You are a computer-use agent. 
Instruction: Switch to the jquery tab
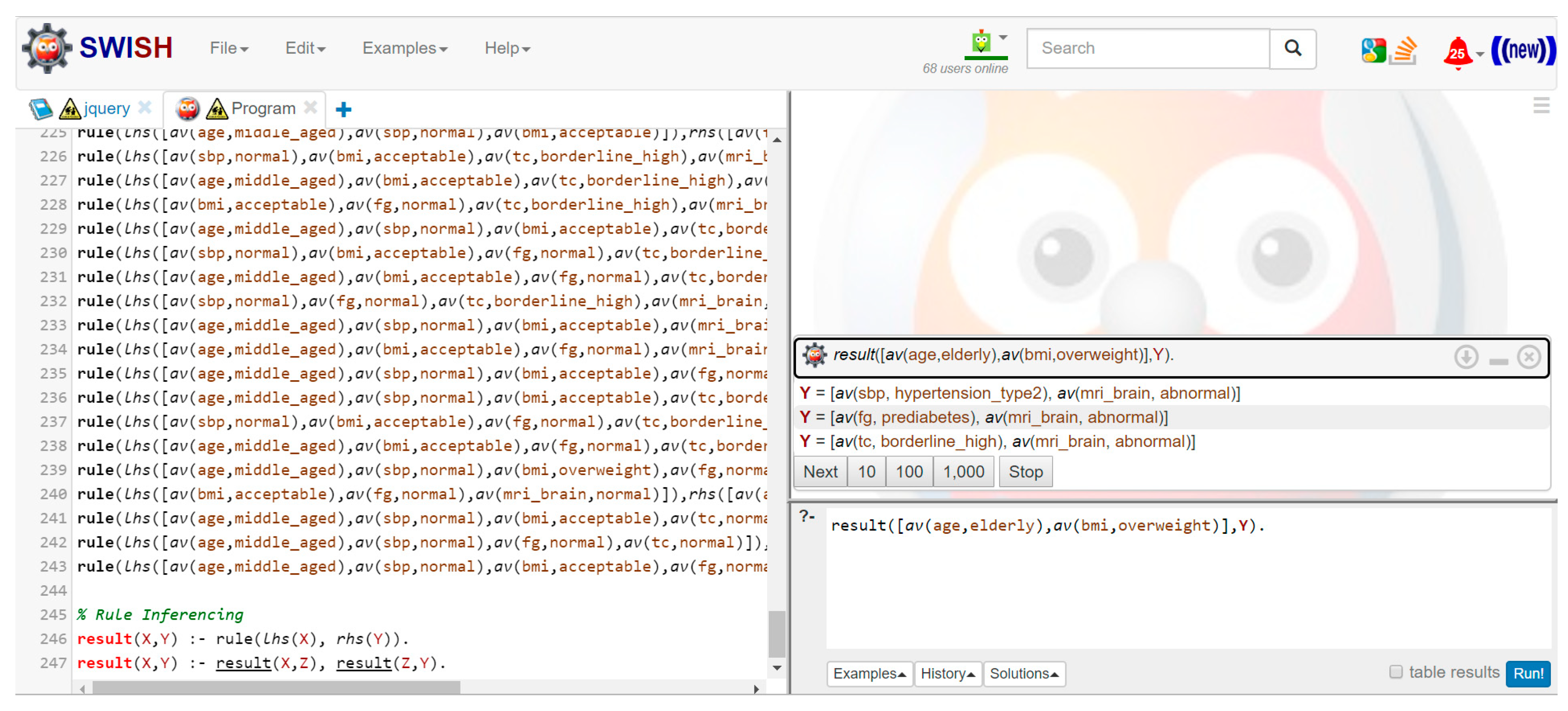(107, 108)
